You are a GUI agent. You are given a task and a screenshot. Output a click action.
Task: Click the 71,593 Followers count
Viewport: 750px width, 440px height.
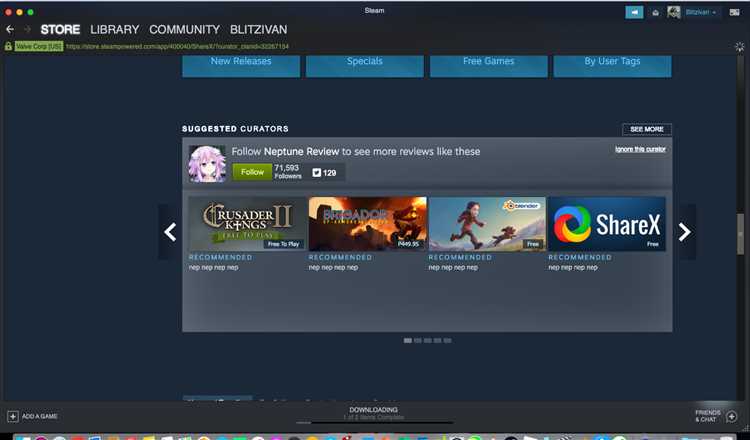pos(287,171)
